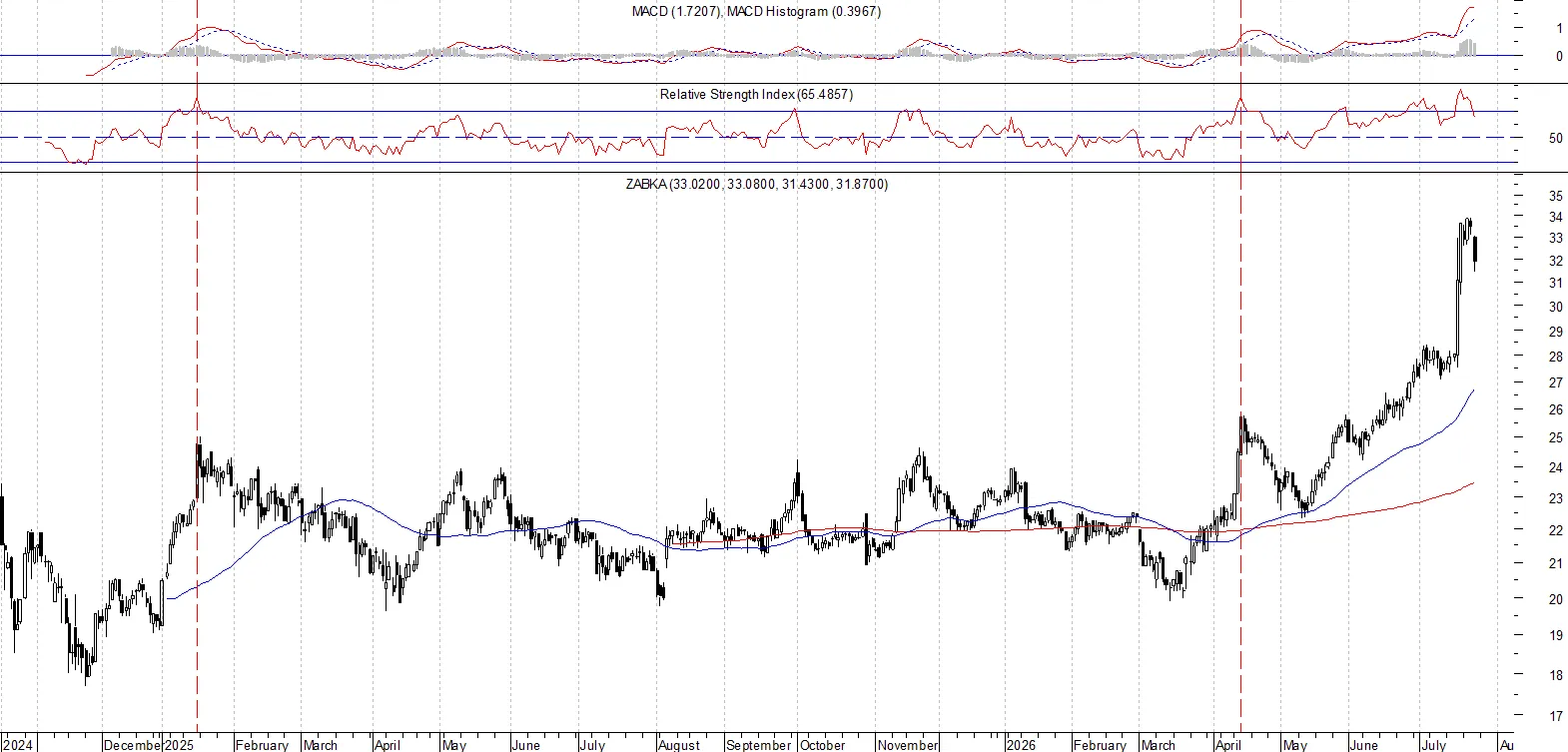Click the red dashed marker line in January 2025
This screenshot has height=752, width=1568.
point(197,368)
